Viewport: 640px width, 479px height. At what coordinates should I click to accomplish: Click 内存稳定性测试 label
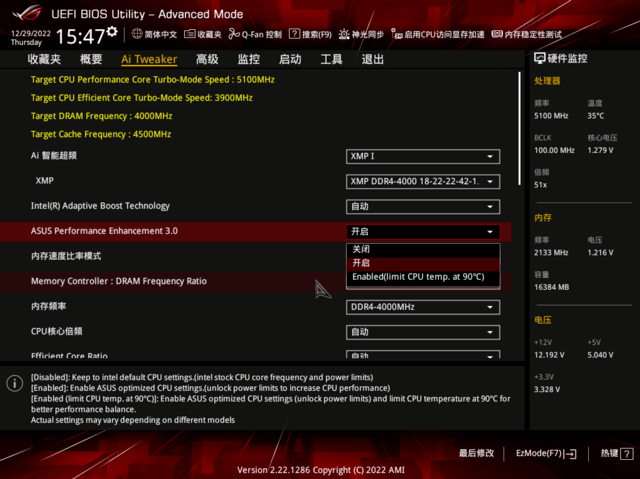point(533,34)
